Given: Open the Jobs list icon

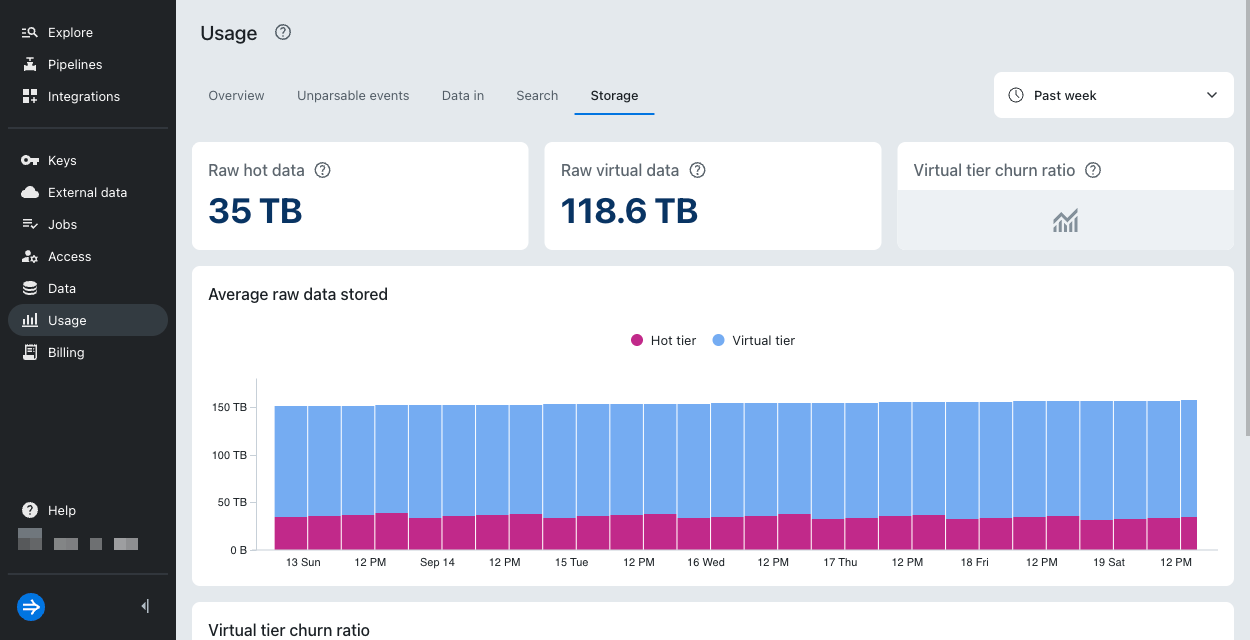Looking at the screenshot, I should tap(30, 224).
